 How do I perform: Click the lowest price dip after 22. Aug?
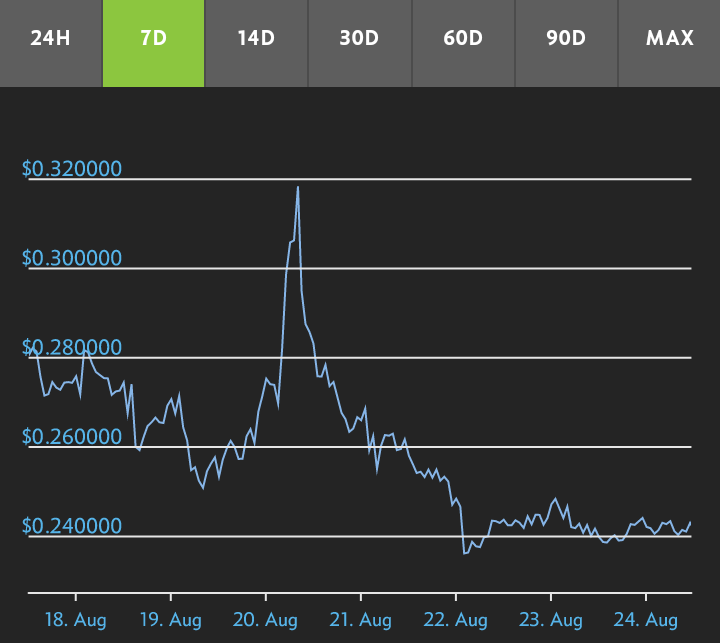point(464,553)
